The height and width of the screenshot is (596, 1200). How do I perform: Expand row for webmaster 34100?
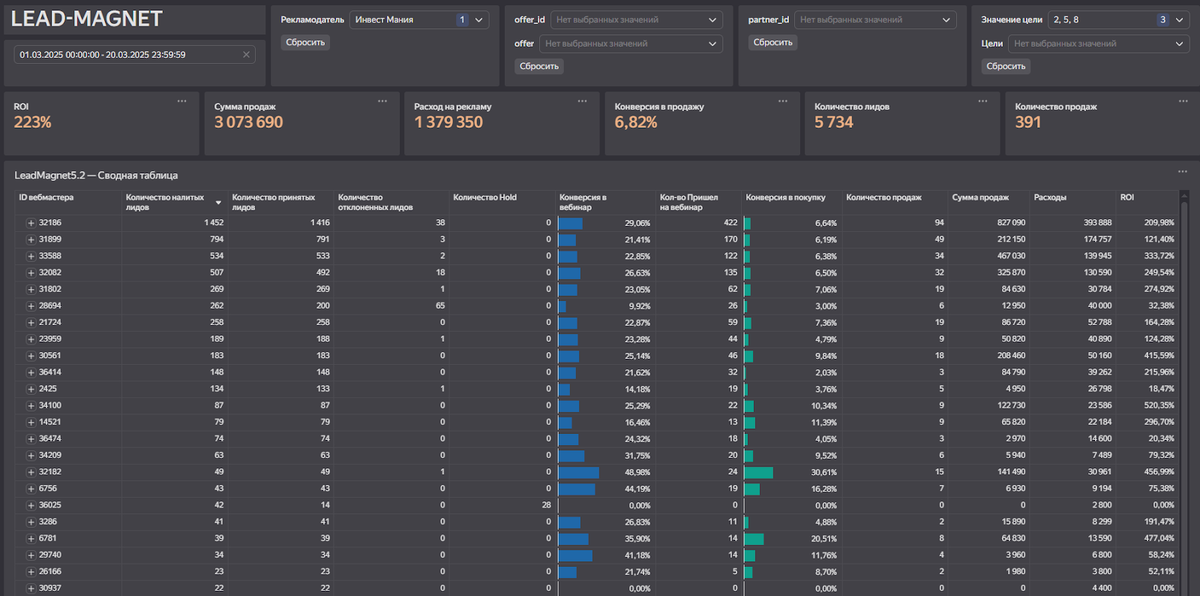30,405
